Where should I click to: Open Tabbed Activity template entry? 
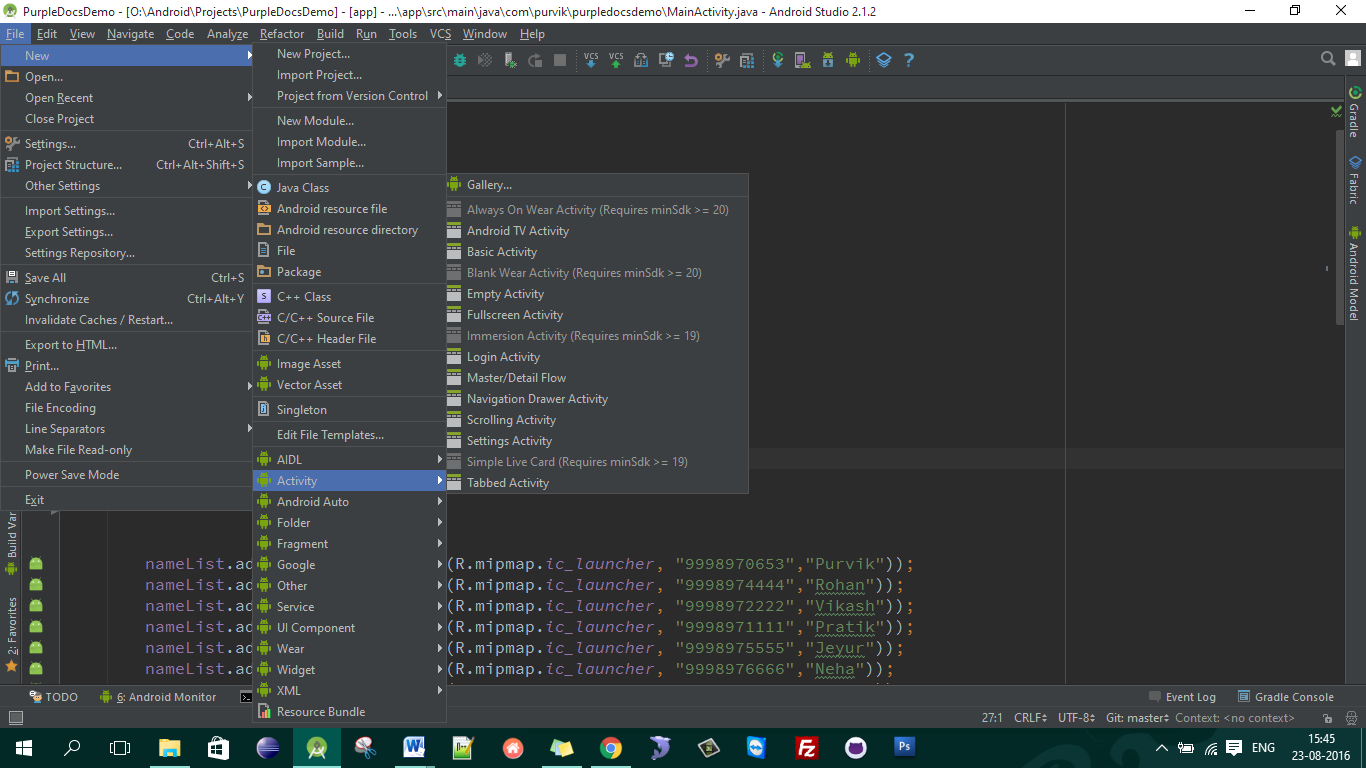[597, 483]
